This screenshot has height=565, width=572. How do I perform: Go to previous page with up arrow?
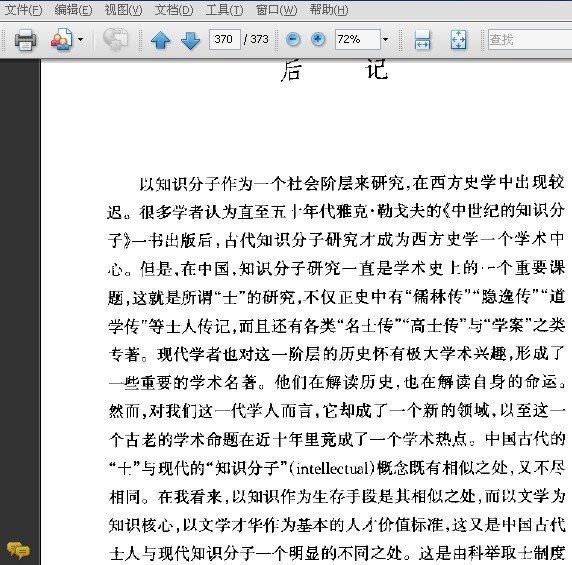(x=161, y=40)
